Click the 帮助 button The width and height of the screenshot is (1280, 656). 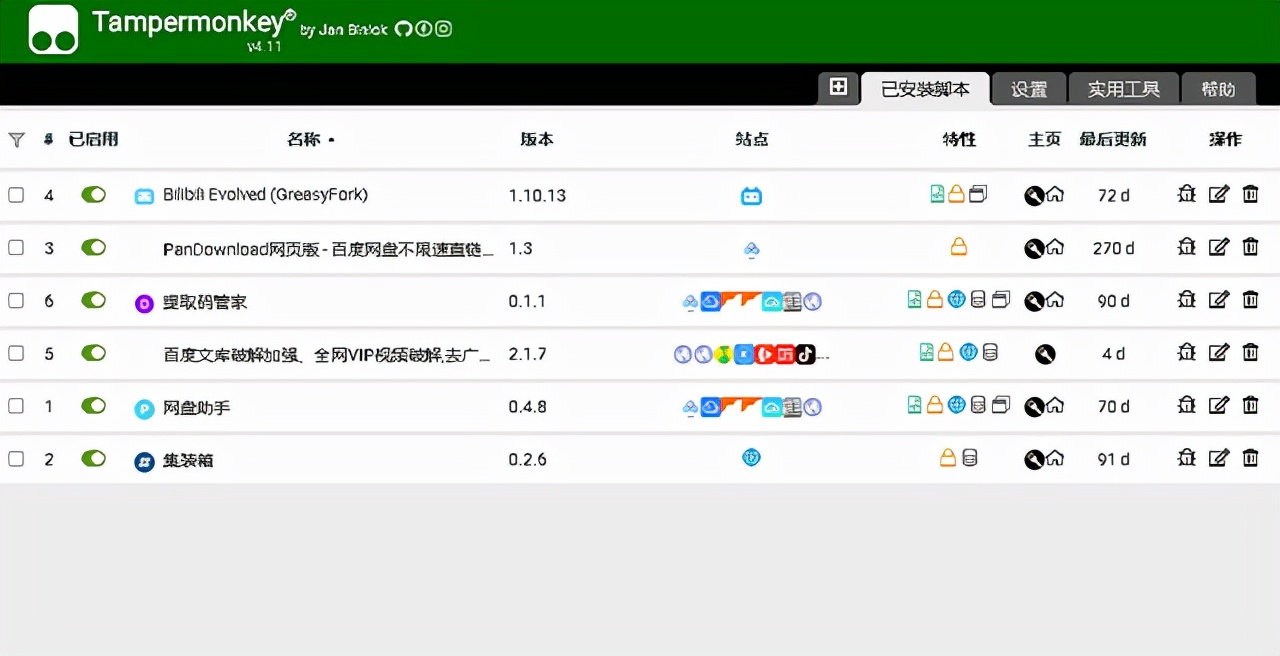[x=1219, y=88]
